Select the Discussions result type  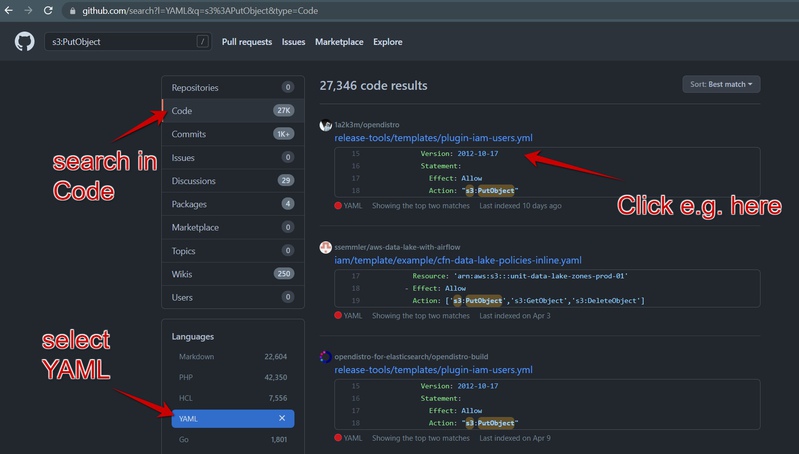(233, 180)
